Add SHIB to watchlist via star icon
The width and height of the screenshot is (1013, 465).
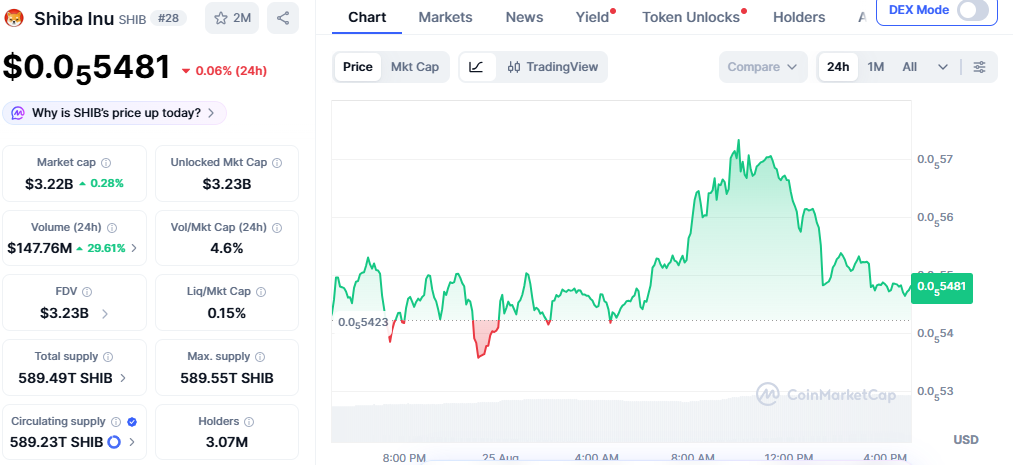point(232,18)
